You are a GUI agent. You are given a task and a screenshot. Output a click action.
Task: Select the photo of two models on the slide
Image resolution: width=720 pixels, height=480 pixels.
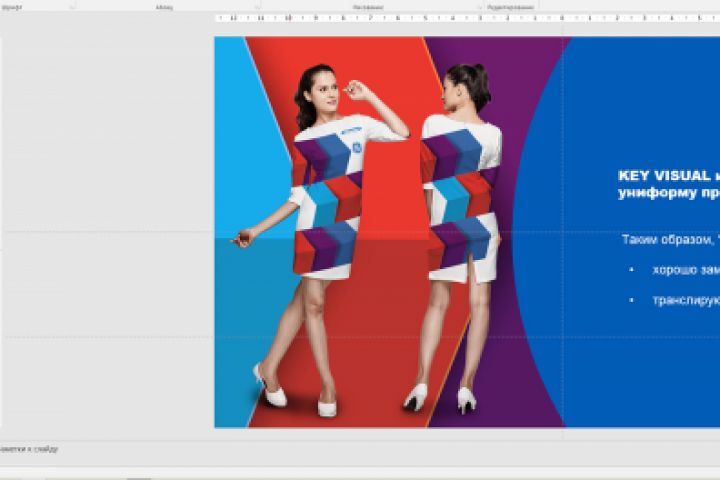coord(389,232)
